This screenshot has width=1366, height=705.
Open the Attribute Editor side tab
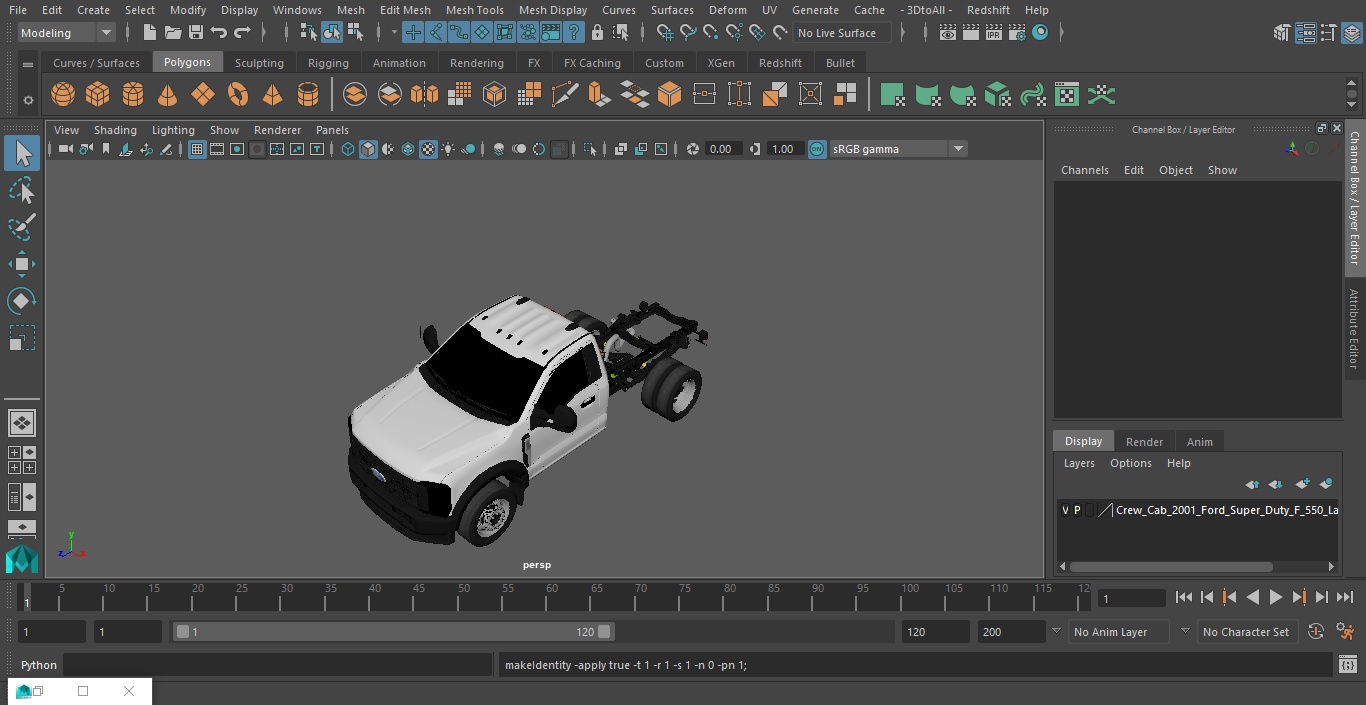tap(1354, 329)
